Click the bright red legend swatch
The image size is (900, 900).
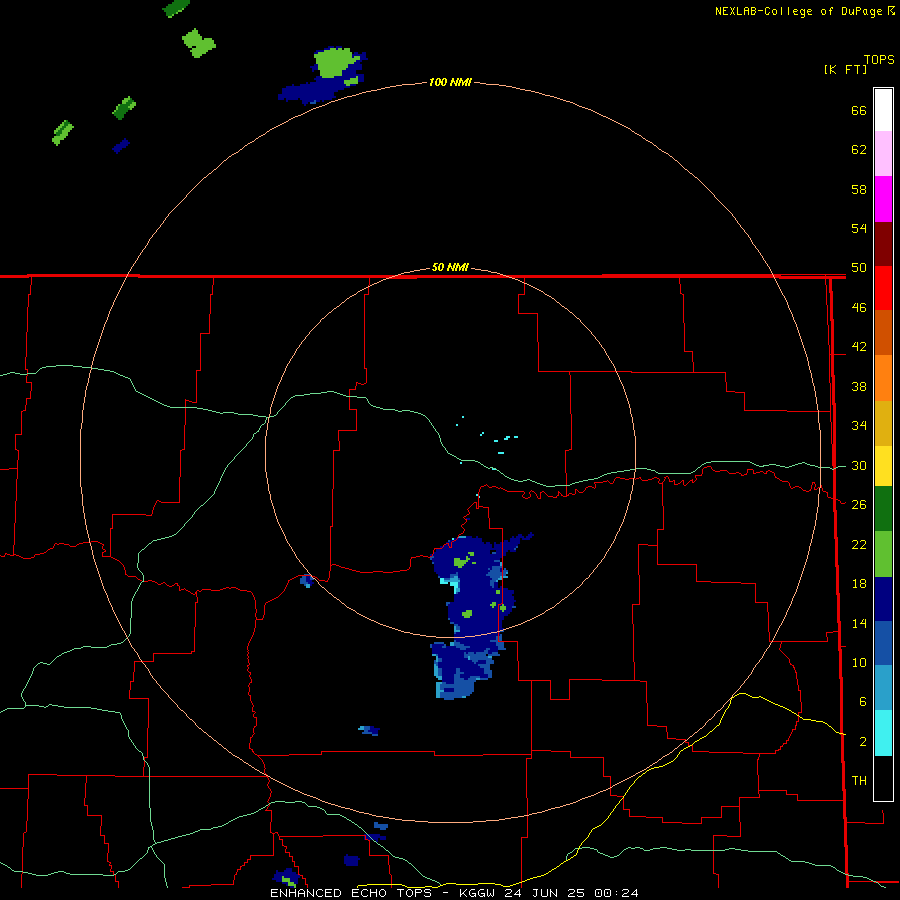pyautogui.click(x=883, y=289)
